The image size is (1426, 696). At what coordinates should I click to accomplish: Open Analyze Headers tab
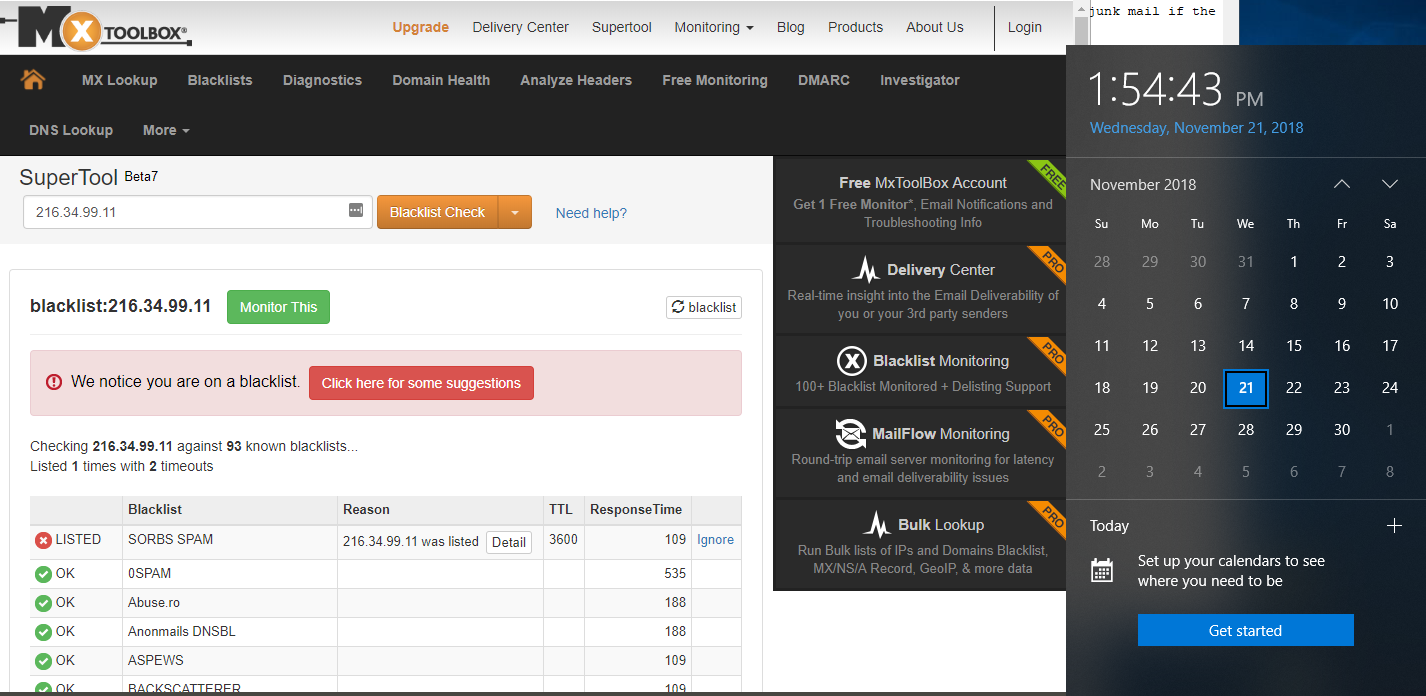point(576,80)
